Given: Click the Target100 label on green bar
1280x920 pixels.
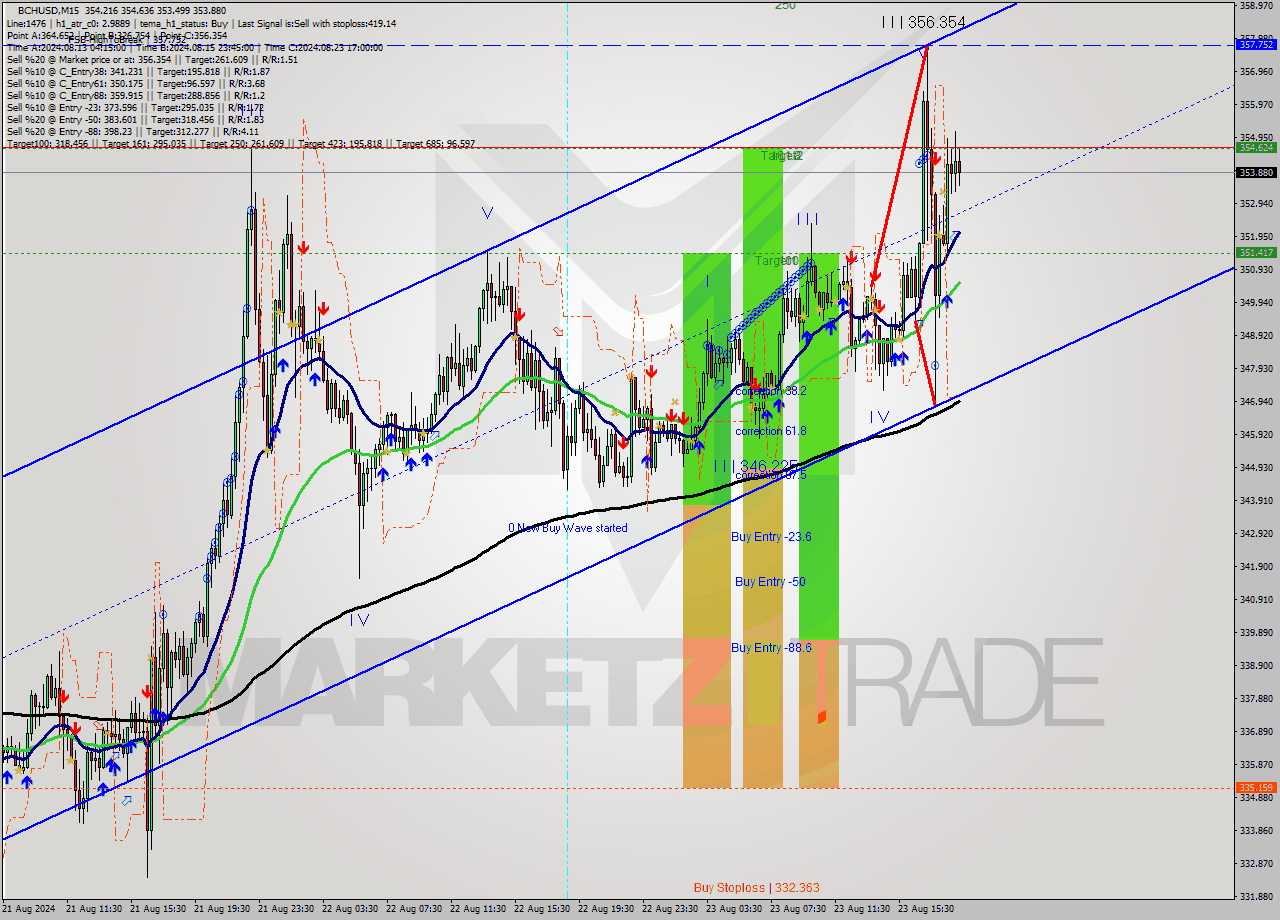Looking at the screenshot, I should point(776,261).
